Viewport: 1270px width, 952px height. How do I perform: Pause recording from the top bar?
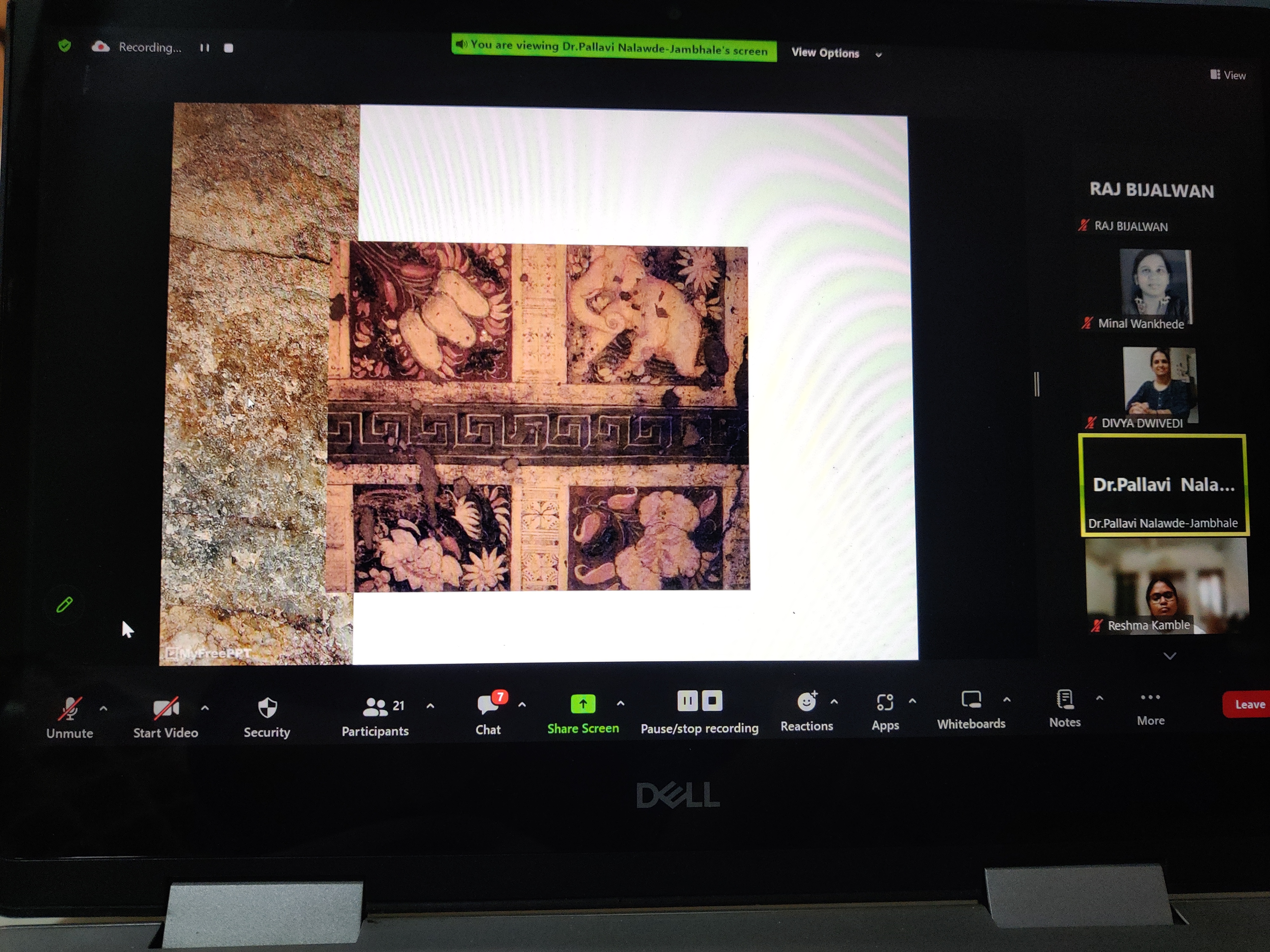204,48
